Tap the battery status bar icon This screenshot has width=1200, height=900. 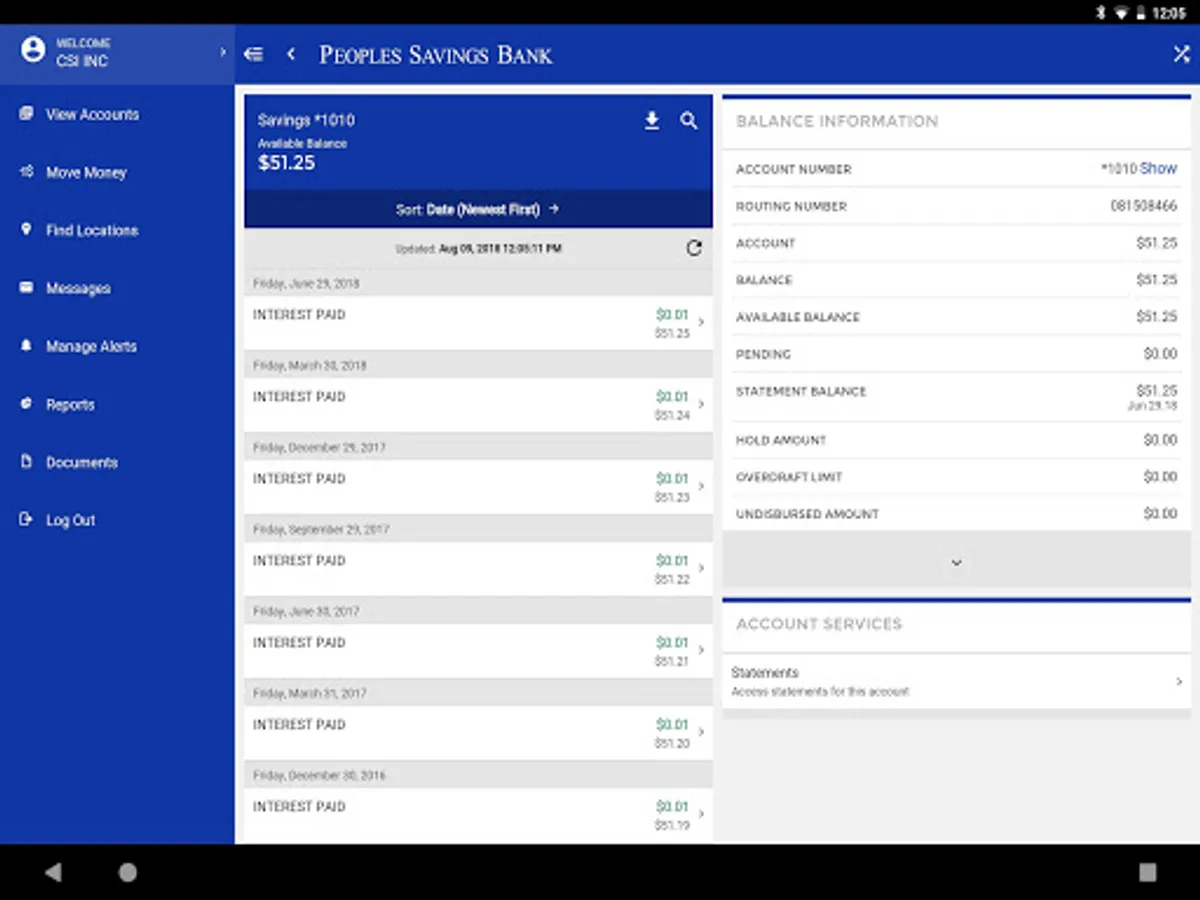coord(1140,13)
